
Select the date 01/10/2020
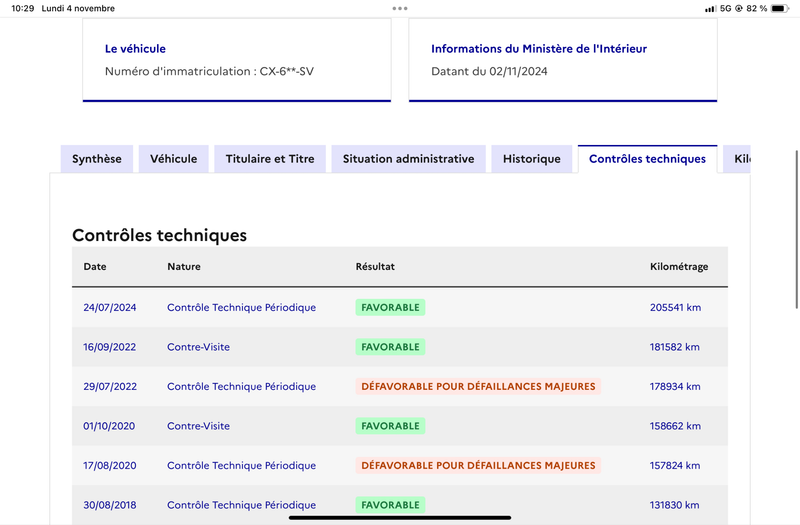coord(109,426)
